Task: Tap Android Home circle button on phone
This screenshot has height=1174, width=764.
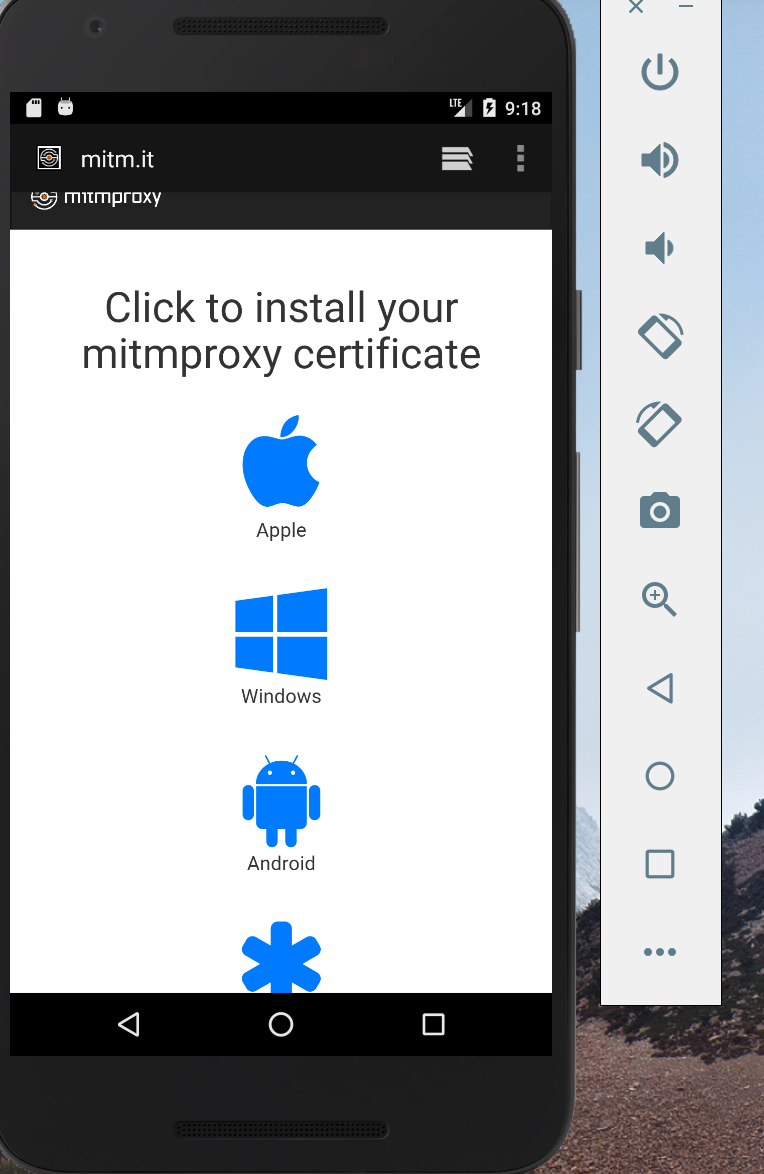Action: pyautogui.click(x=281, y=1024)
